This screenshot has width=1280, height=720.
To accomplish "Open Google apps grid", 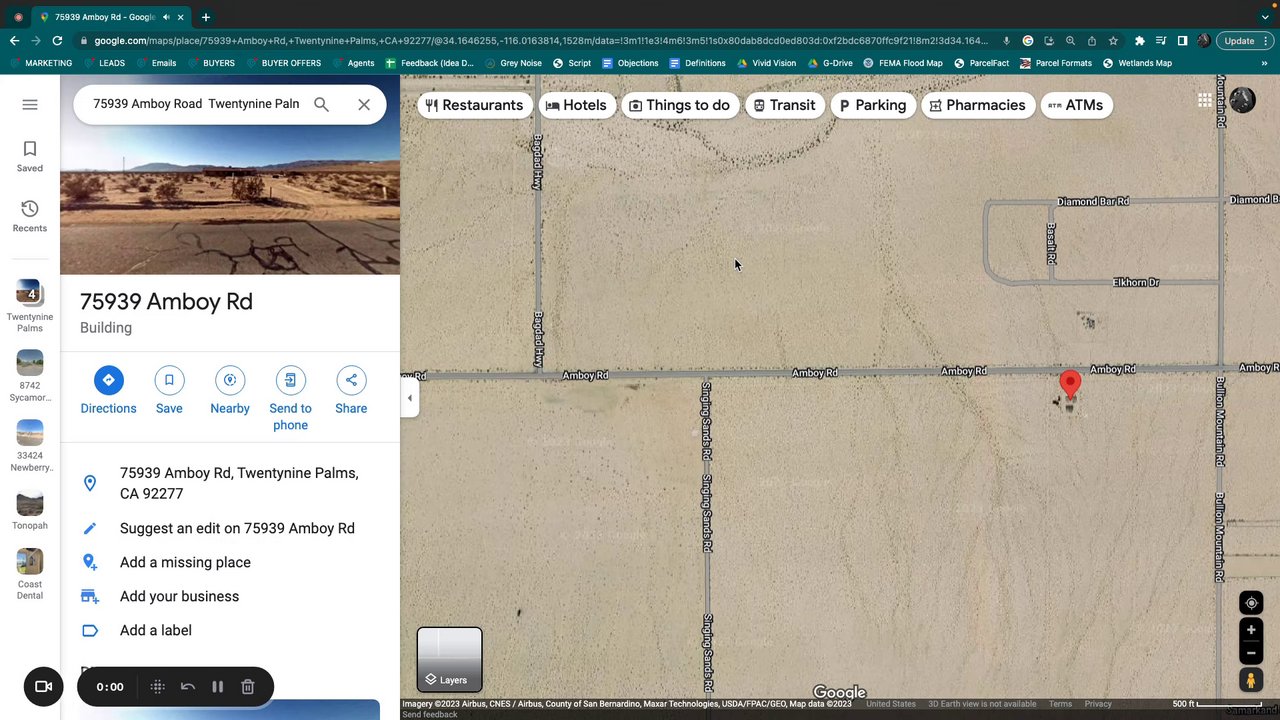I will point(1205,100).
